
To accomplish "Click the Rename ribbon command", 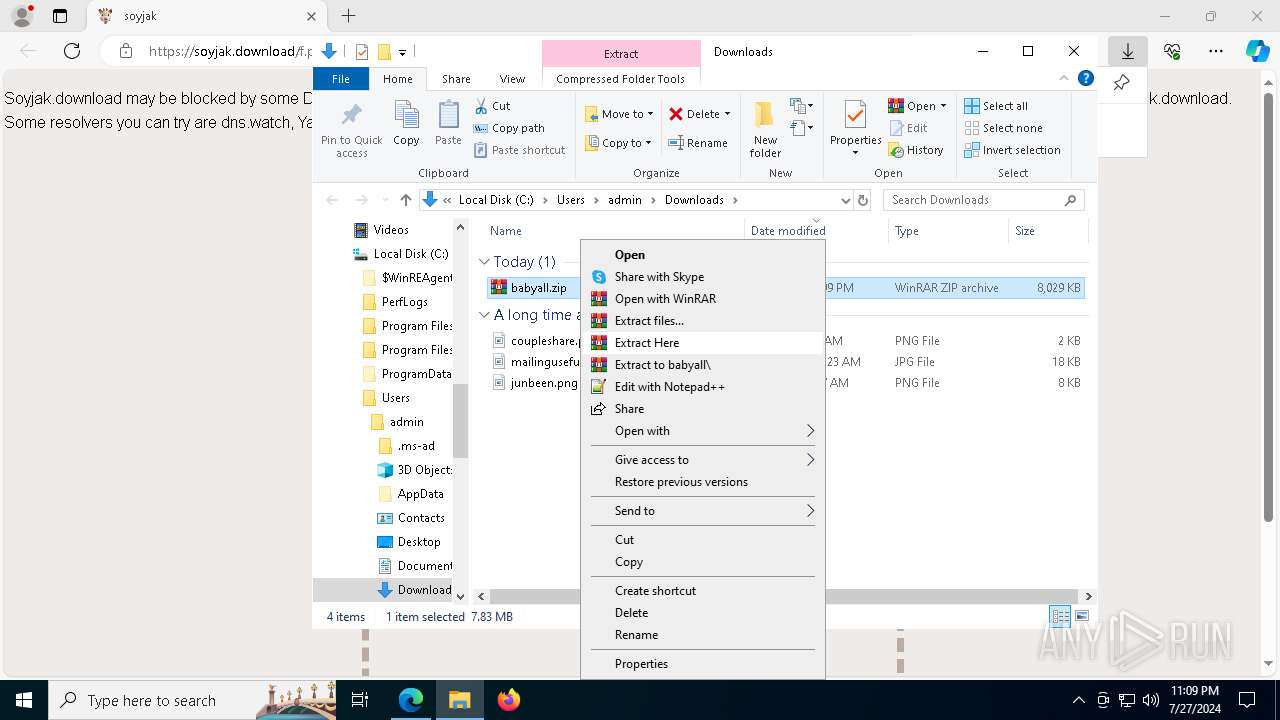I will point(698,143).
